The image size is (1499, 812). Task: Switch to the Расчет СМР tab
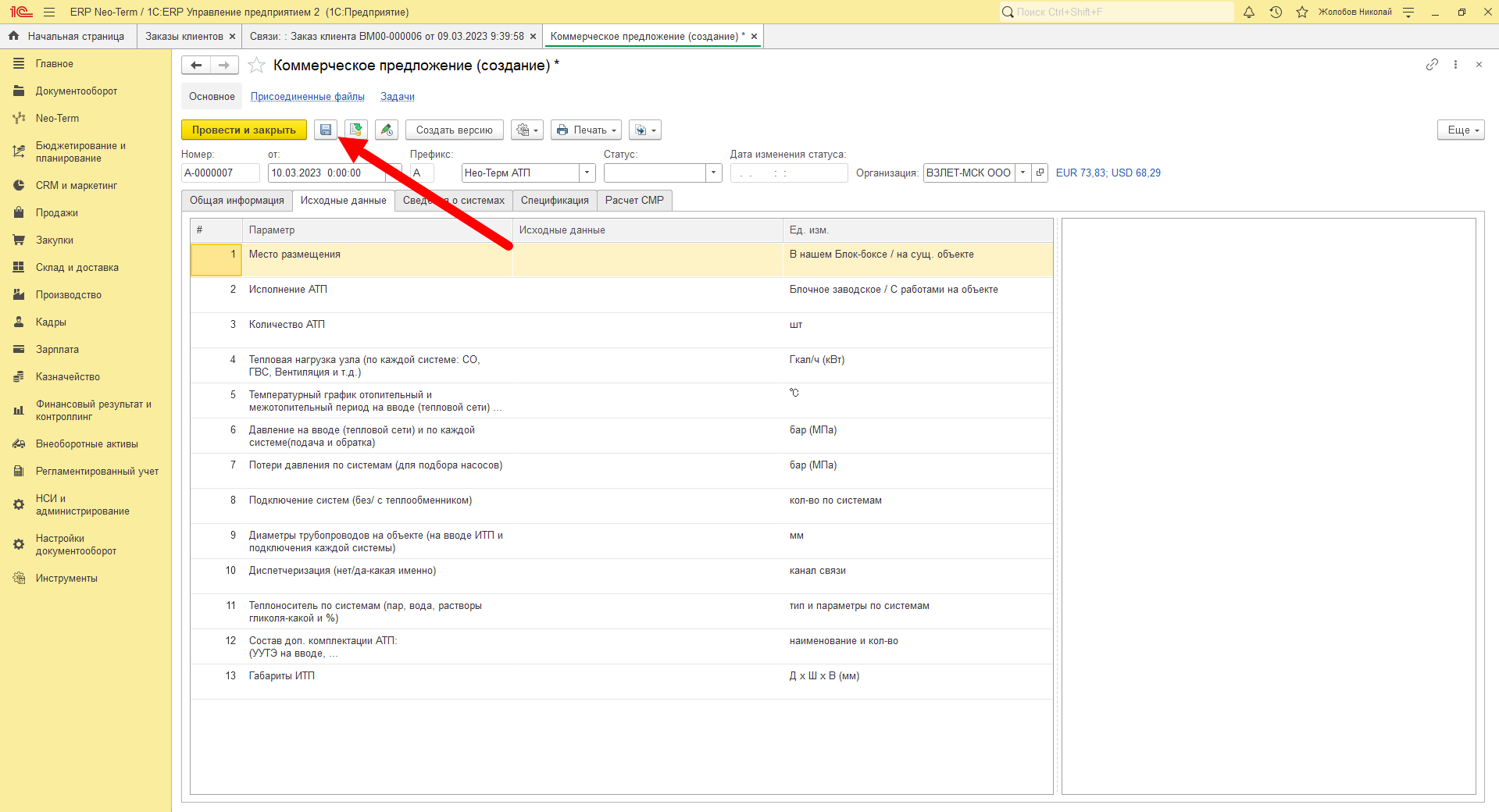634,201
